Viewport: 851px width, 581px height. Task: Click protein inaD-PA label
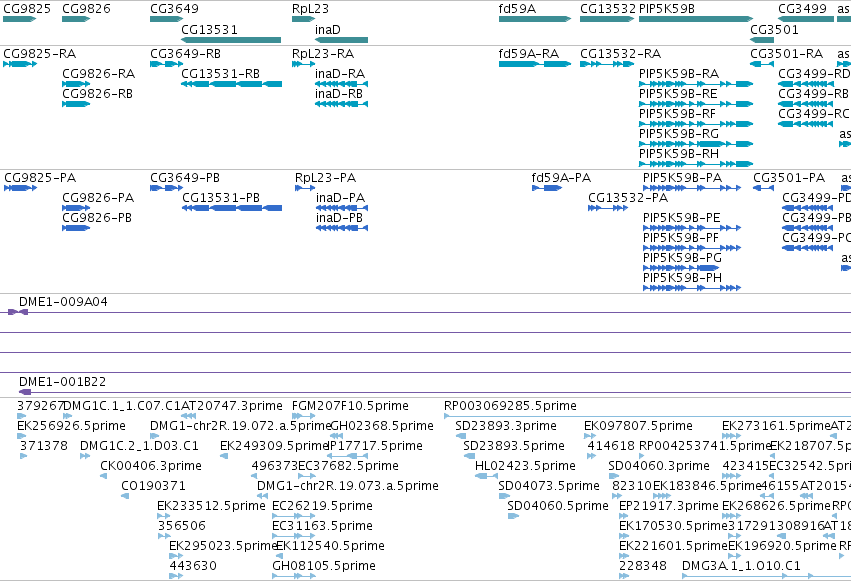(341, 198)
